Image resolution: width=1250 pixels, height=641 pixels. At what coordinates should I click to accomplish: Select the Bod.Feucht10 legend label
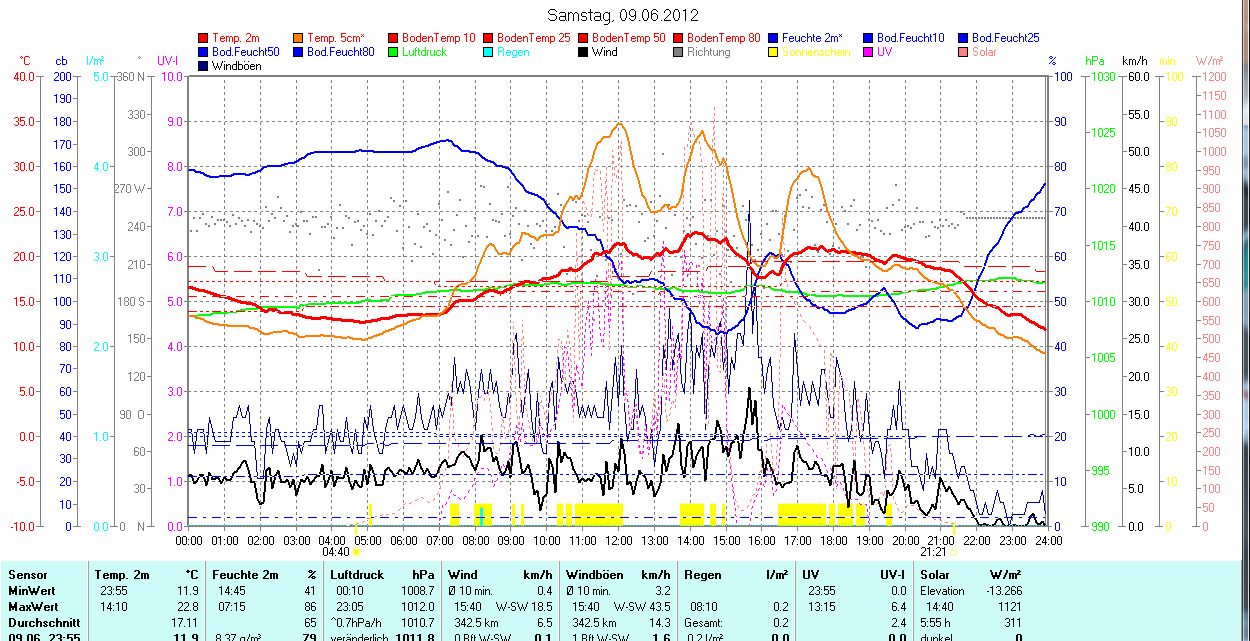pyautogui.click(x=911, y=38)
